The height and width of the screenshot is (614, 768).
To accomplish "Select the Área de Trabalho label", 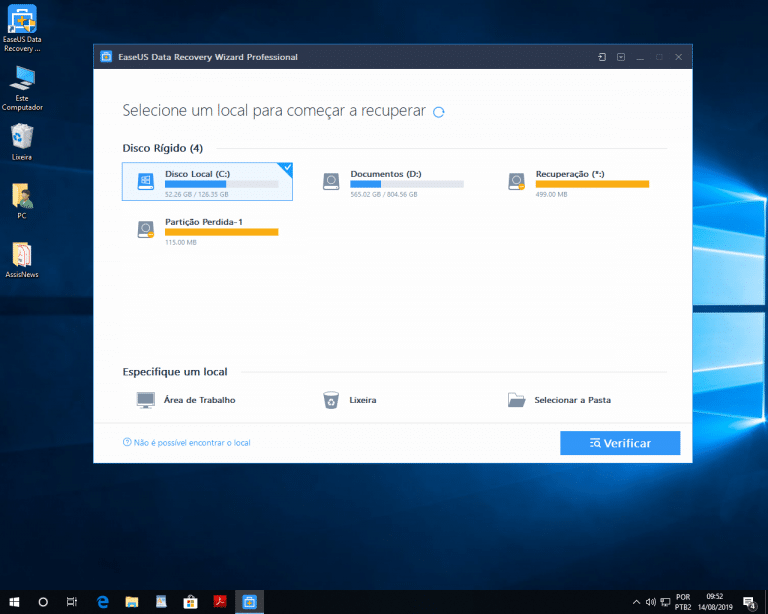I will click(199, 400).
